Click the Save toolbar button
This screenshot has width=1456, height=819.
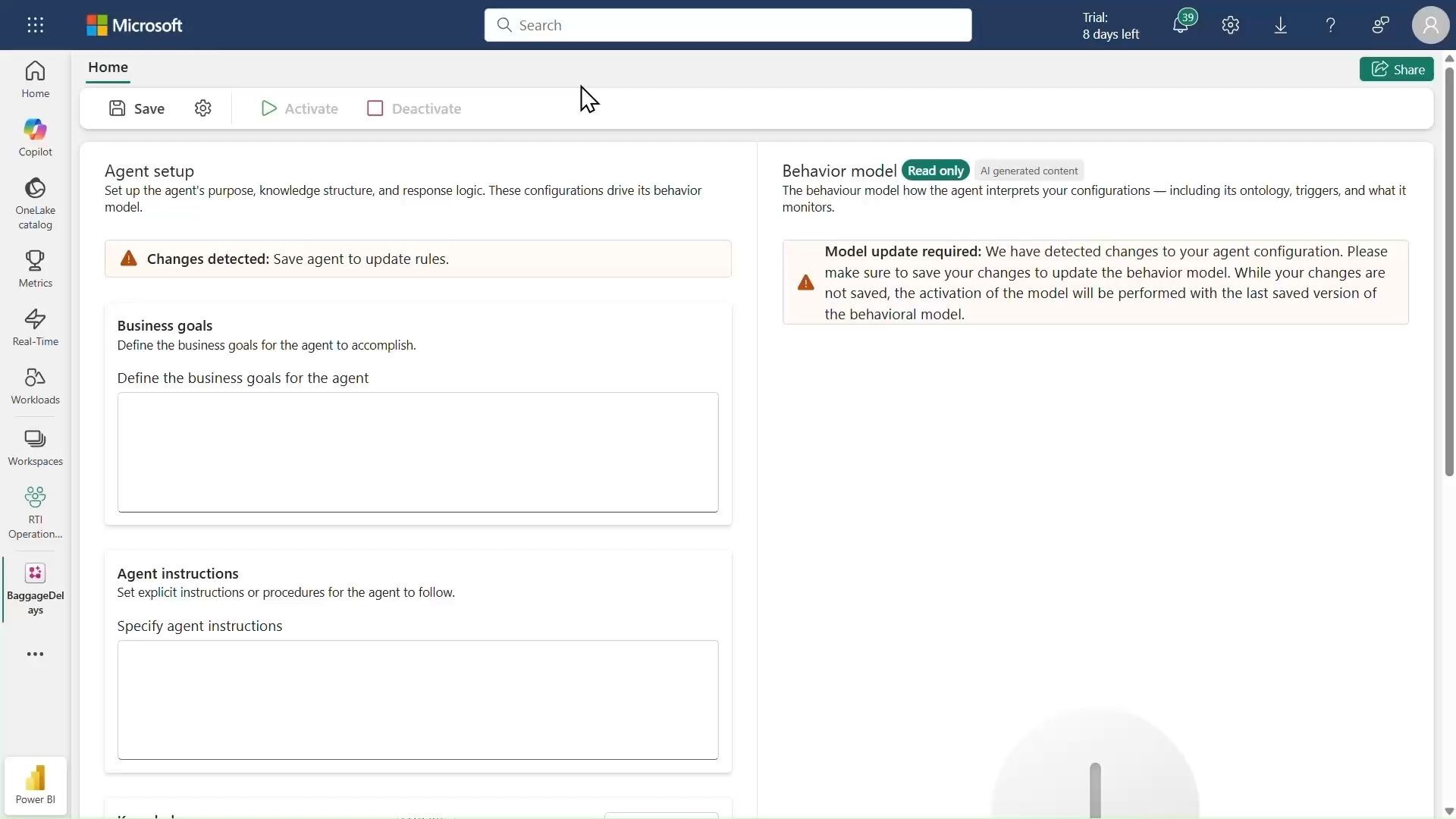coord(136,108)
